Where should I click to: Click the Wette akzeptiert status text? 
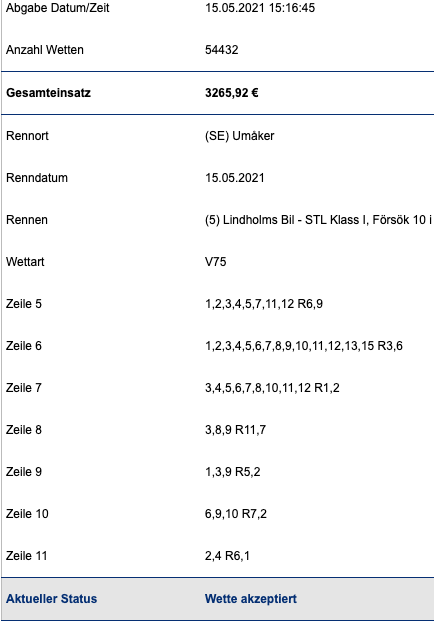click(x=251, y=598)
